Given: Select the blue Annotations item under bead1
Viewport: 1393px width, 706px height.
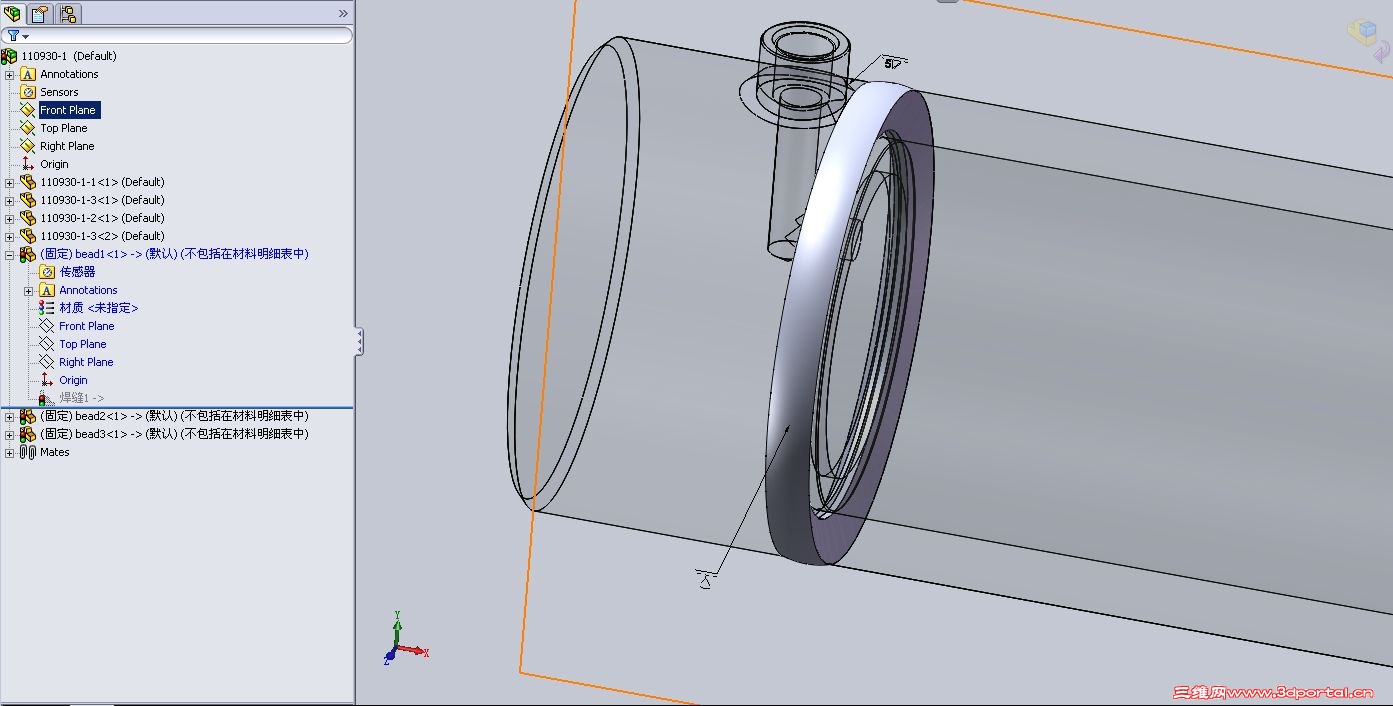Looking at the screenshot, I should click(88, 290).
